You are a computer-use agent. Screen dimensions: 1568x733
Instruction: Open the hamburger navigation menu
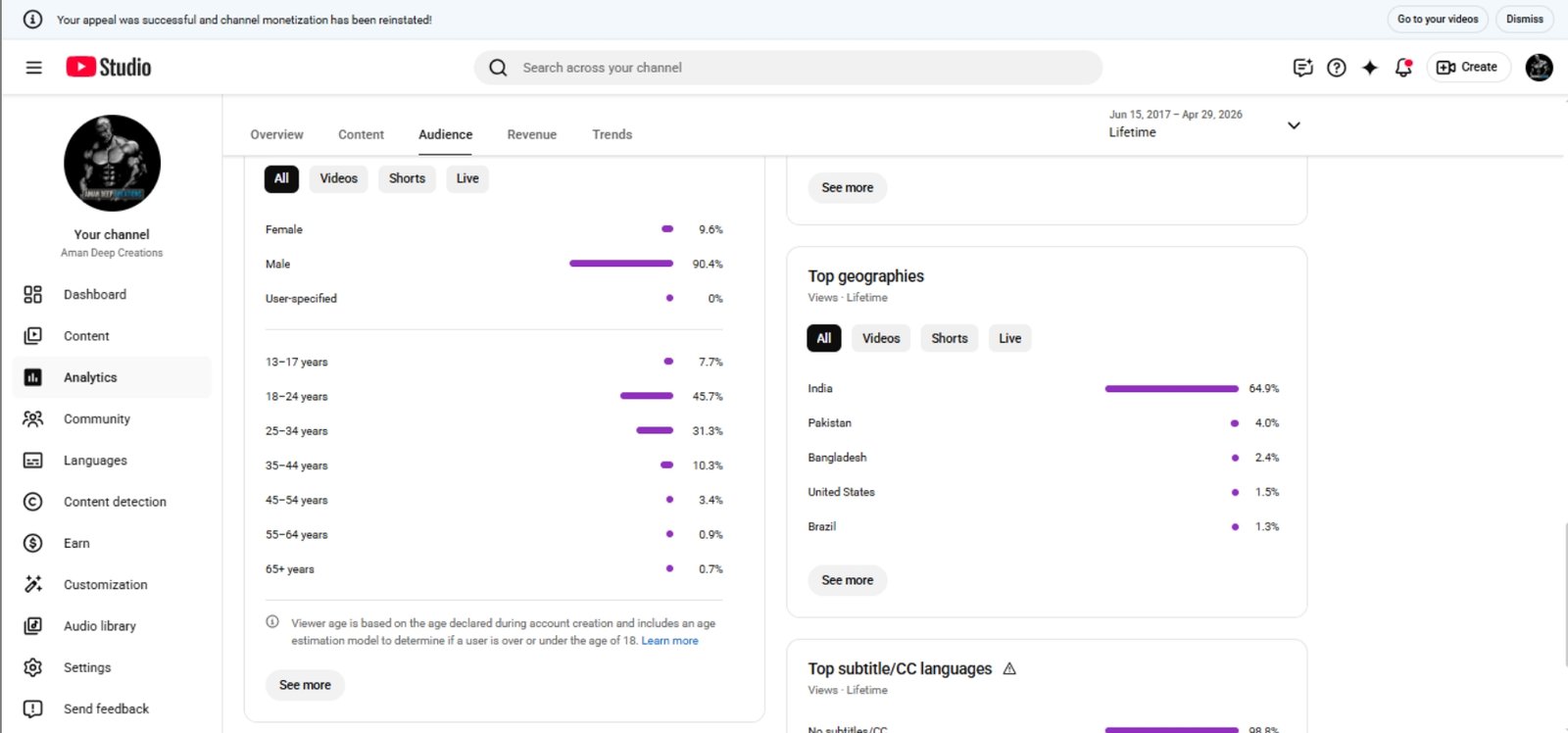click(x=33, y=68)
